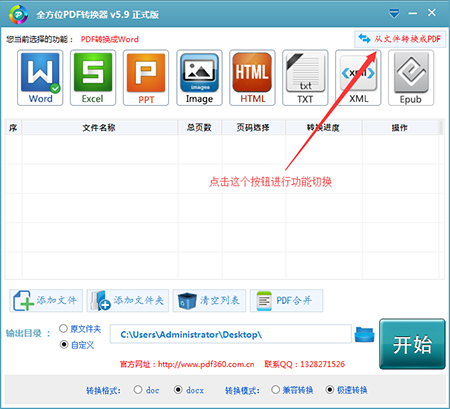Open the blue title bar dropdown menu

tap(394, 14)
